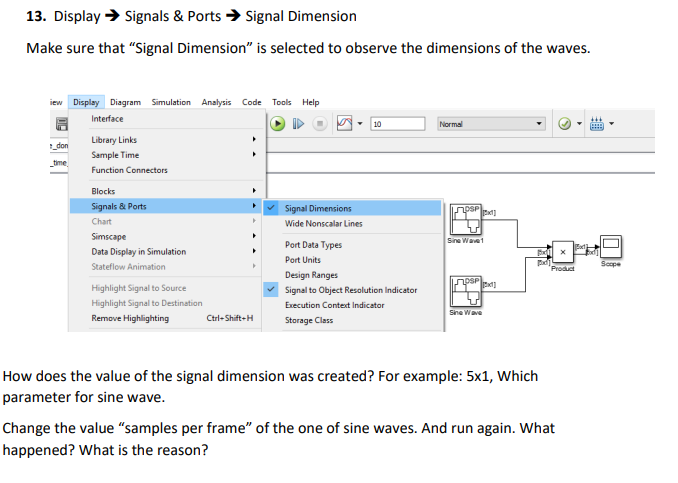Edit the simulation stop time field
This screenshot has width=678, height=483.
[398, 124]
